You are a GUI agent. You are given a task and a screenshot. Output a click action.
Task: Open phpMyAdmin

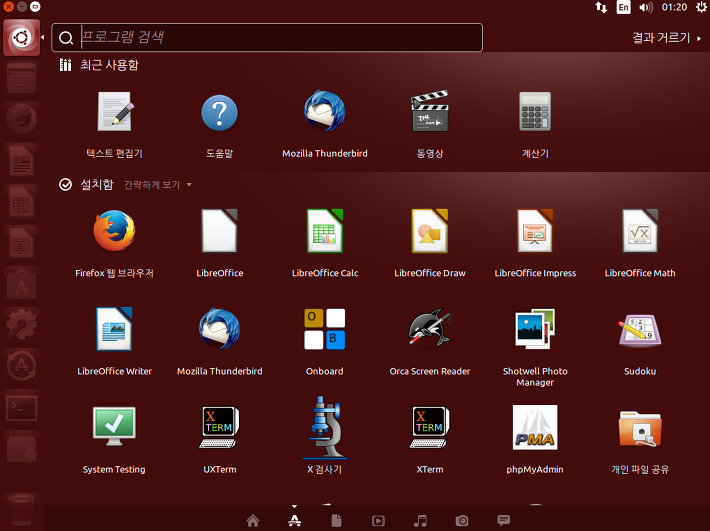coord(535,427)
